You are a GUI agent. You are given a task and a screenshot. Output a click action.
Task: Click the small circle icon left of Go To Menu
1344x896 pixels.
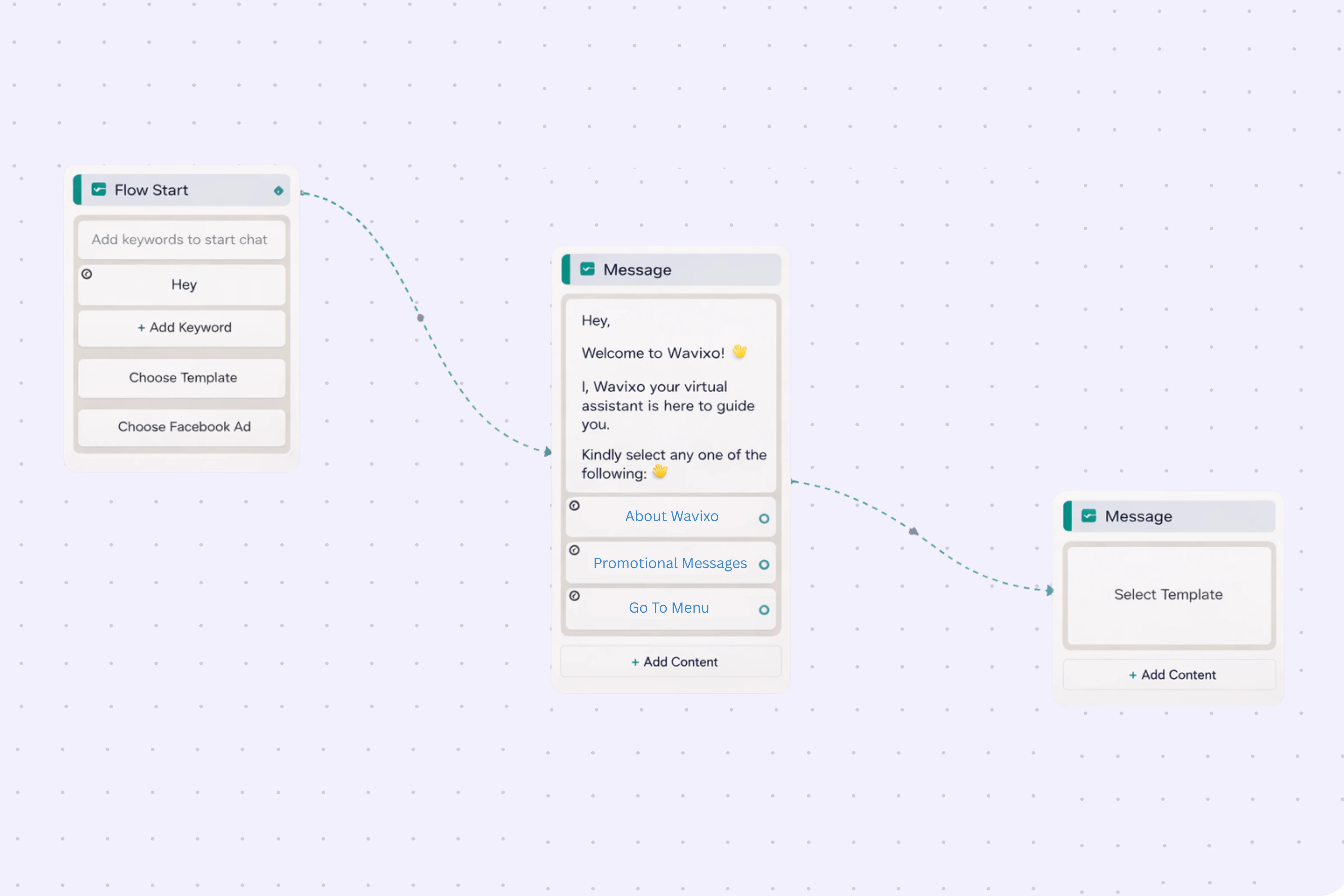tap(574, 596)
